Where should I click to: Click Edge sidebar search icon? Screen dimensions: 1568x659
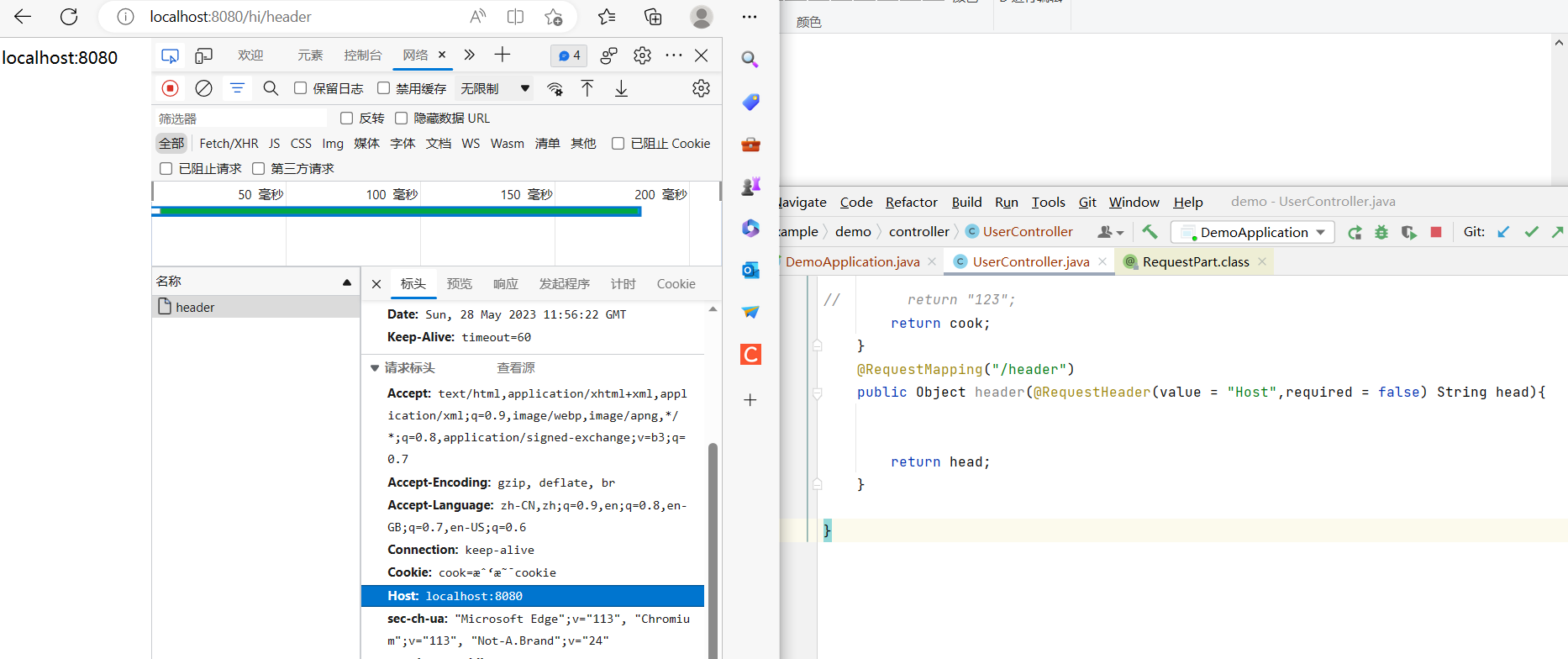point(750,59)
